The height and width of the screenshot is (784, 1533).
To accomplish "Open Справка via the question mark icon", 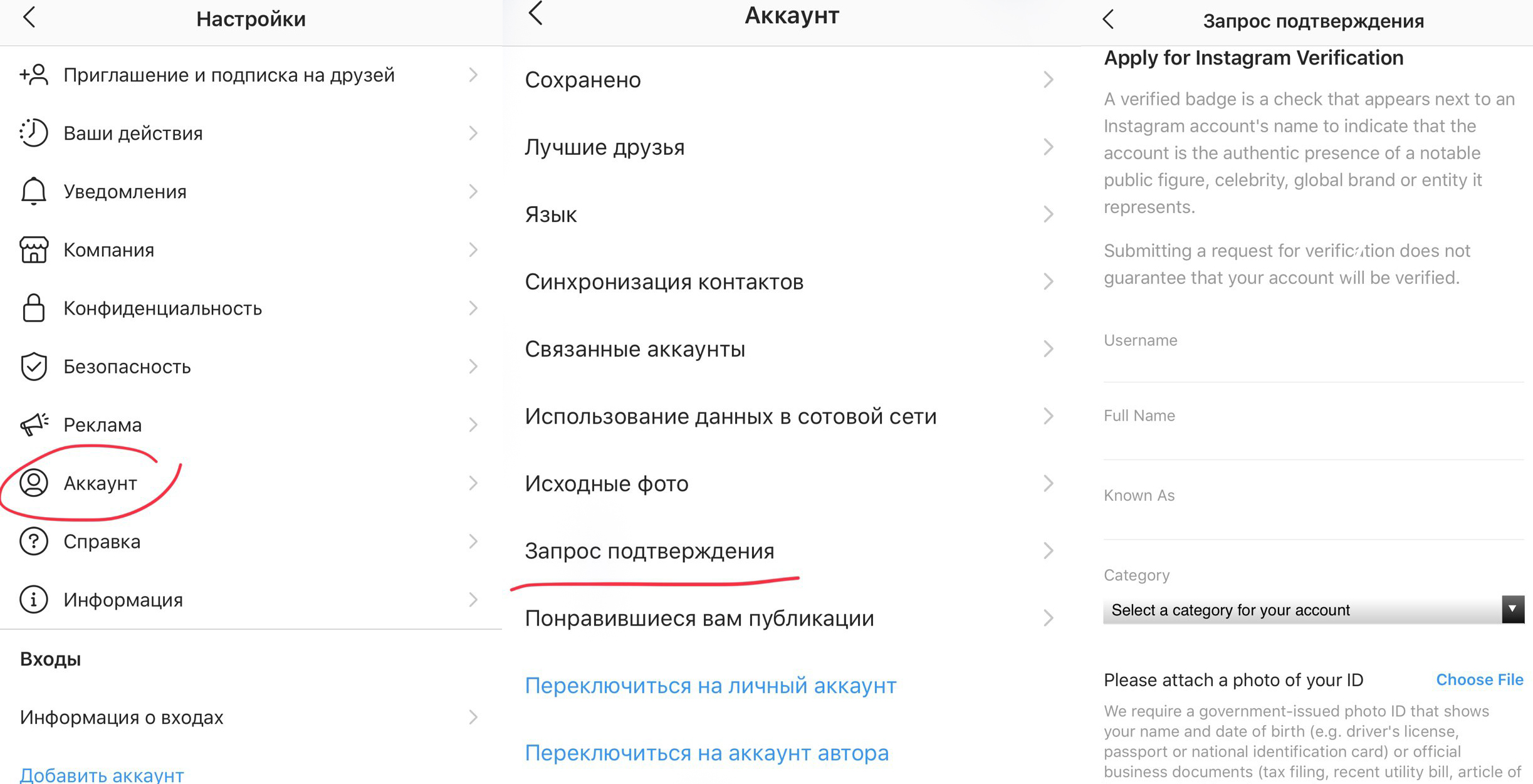I will pyautogui.click(x=33, y=541).
